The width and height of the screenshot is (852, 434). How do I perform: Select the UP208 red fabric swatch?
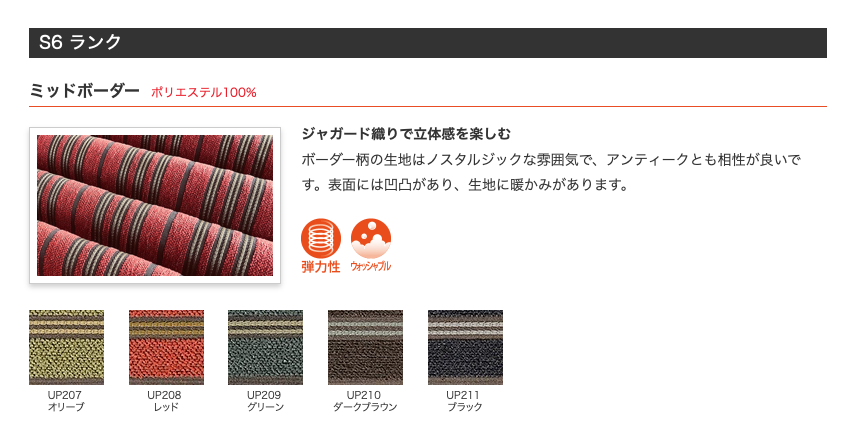[x=166, y=347]
